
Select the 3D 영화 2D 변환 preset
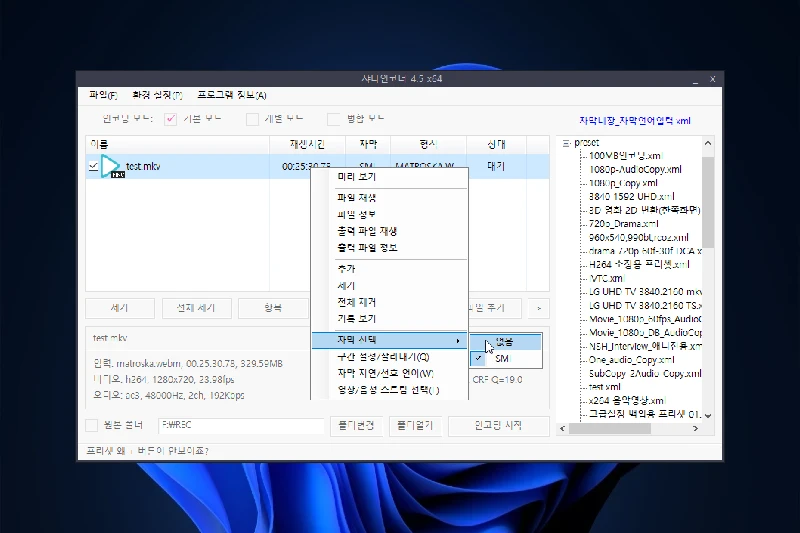644,210
